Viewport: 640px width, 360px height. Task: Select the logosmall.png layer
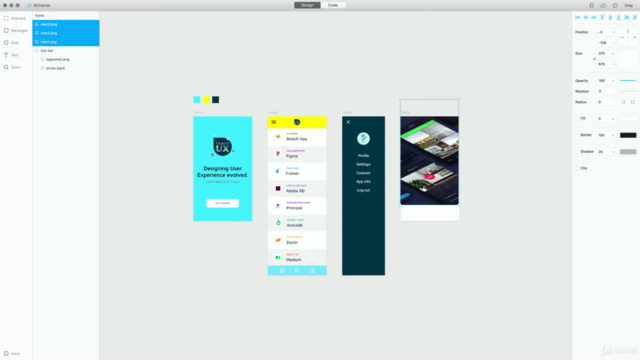tap(66, 60)
